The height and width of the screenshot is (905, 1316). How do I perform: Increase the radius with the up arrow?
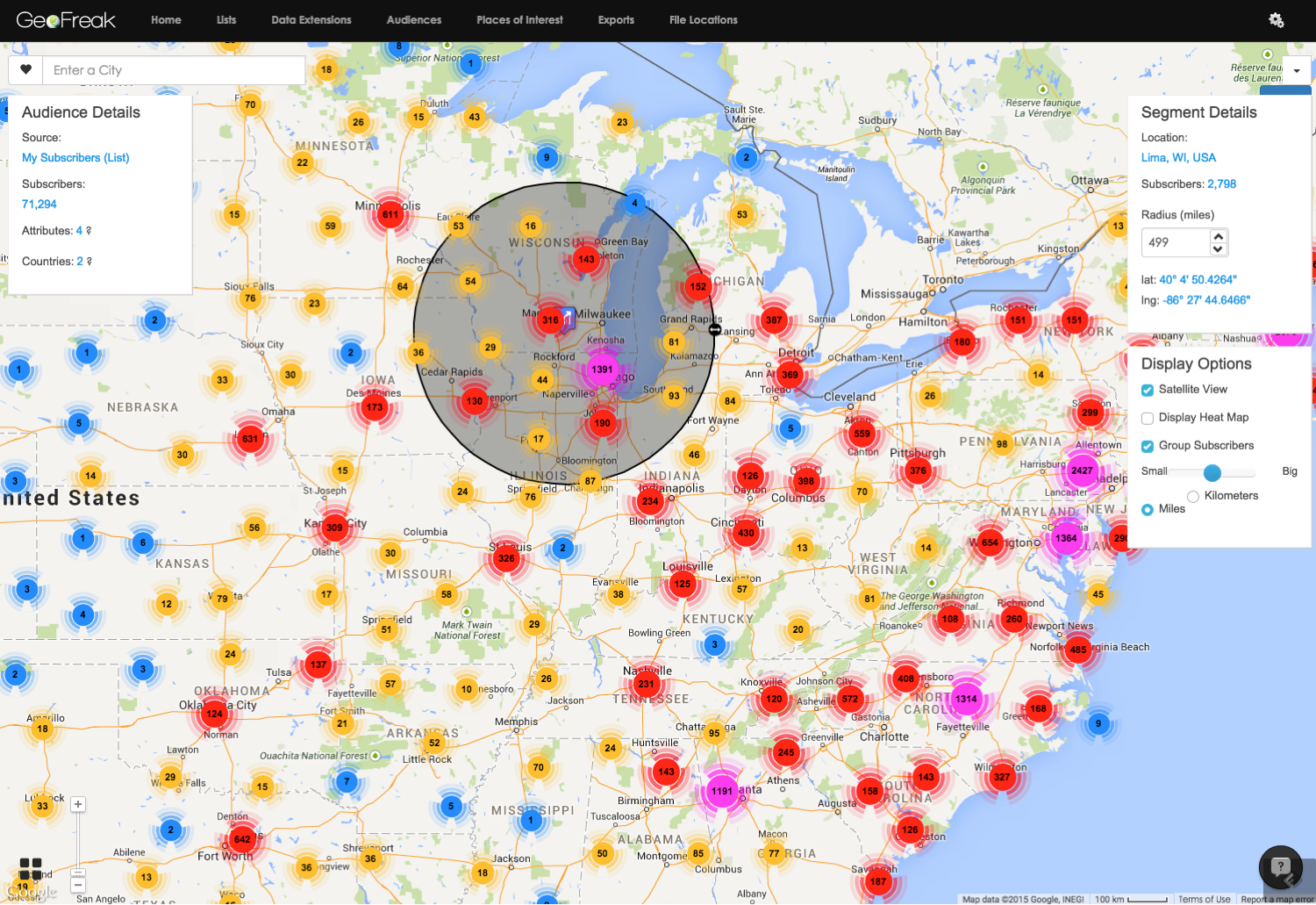click(x=1218, y=236)
